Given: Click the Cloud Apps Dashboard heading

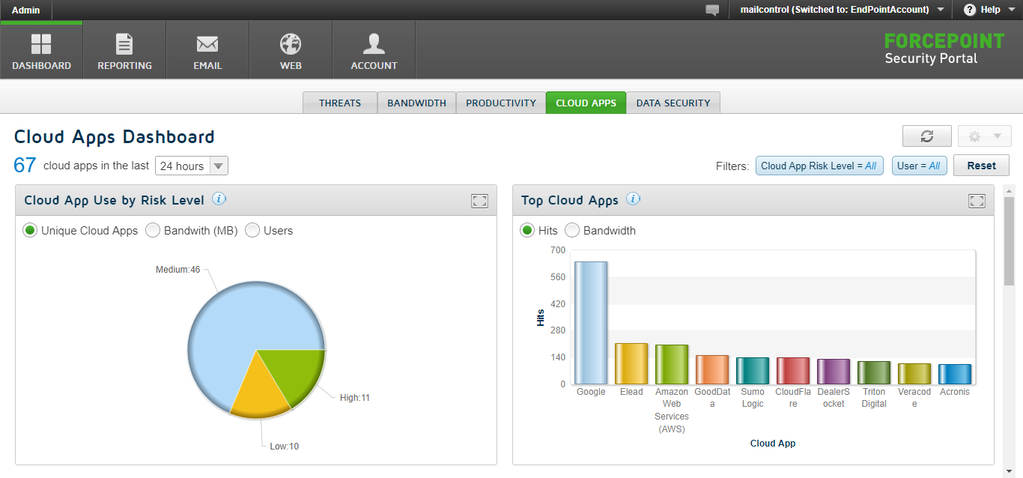Looking at the screenshot, I should [x=114, y=137].
